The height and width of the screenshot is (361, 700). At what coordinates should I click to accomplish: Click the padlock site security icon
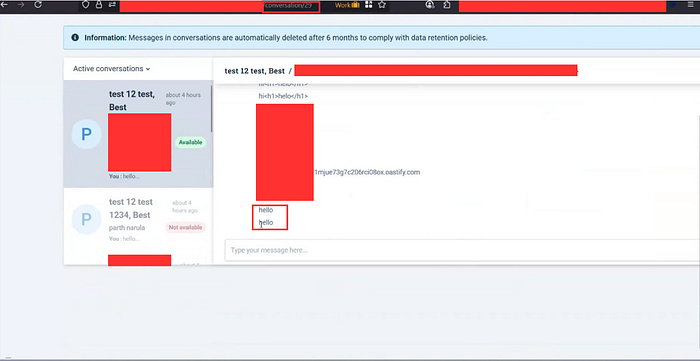[99, 4]
